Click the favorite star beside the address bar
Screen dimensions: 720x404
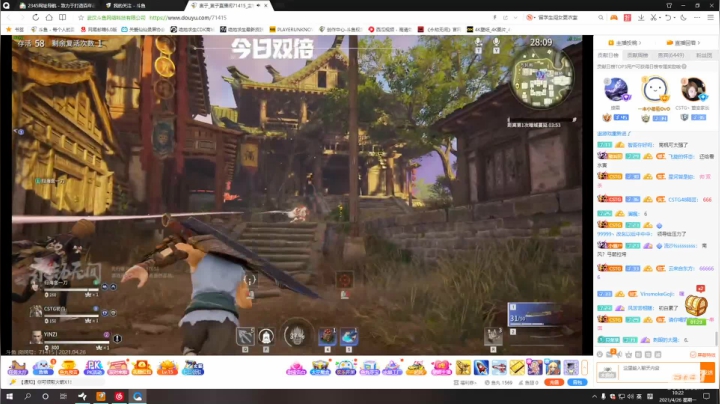click(81, 17)
